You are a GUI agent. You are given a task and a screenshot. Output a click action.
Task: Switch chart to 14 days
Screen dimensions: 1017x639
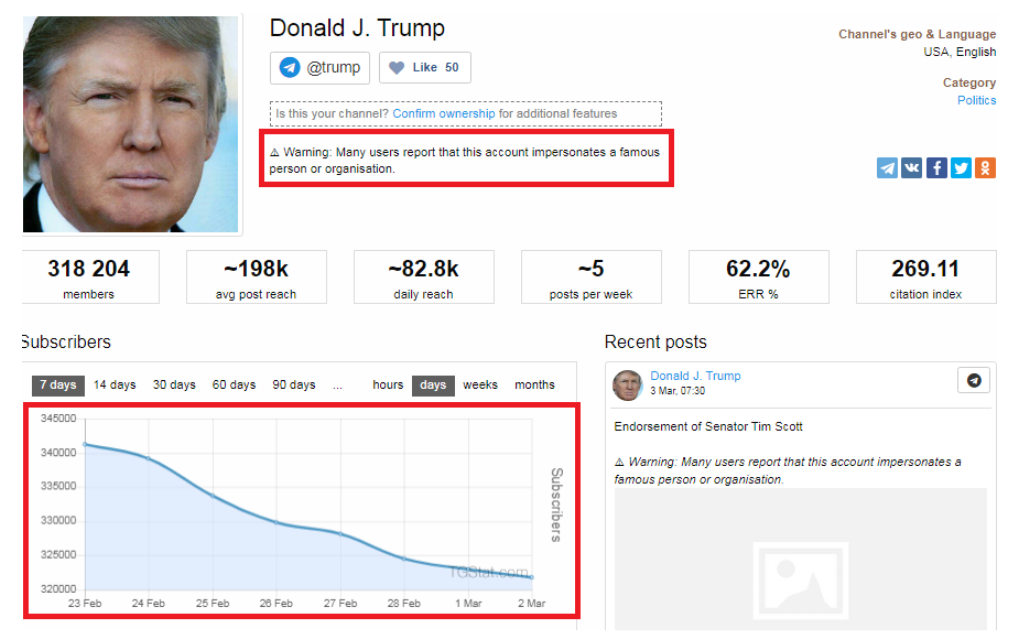pyautogui.click(x=115, y=385)
